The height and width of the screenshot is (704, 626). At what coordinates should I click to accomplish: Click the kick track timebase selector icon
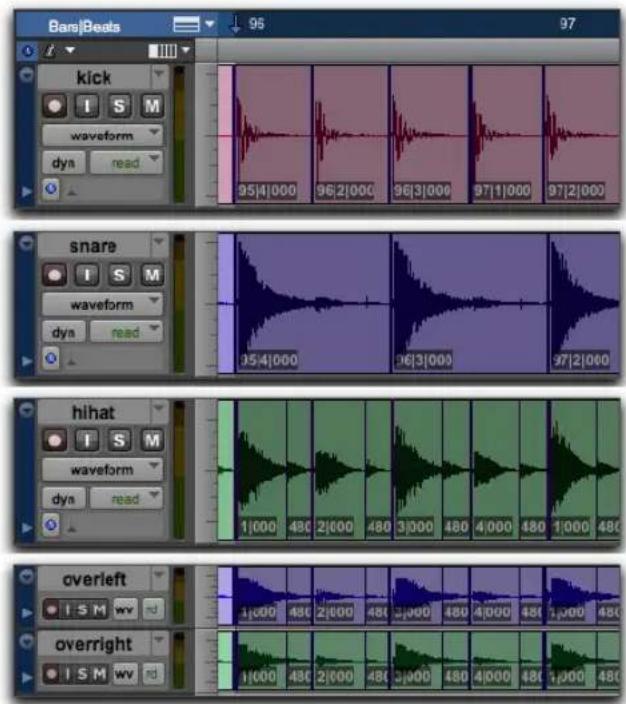51,188
